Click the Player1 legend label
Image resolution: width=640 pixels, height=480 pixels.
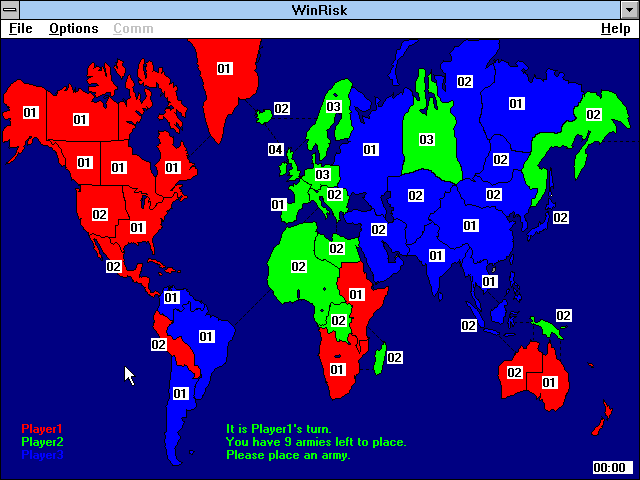42,429
